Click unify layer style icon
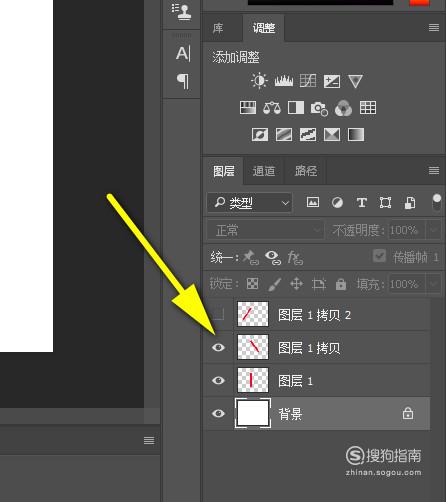This screenshot has height=502, width=446. (295, 258)
